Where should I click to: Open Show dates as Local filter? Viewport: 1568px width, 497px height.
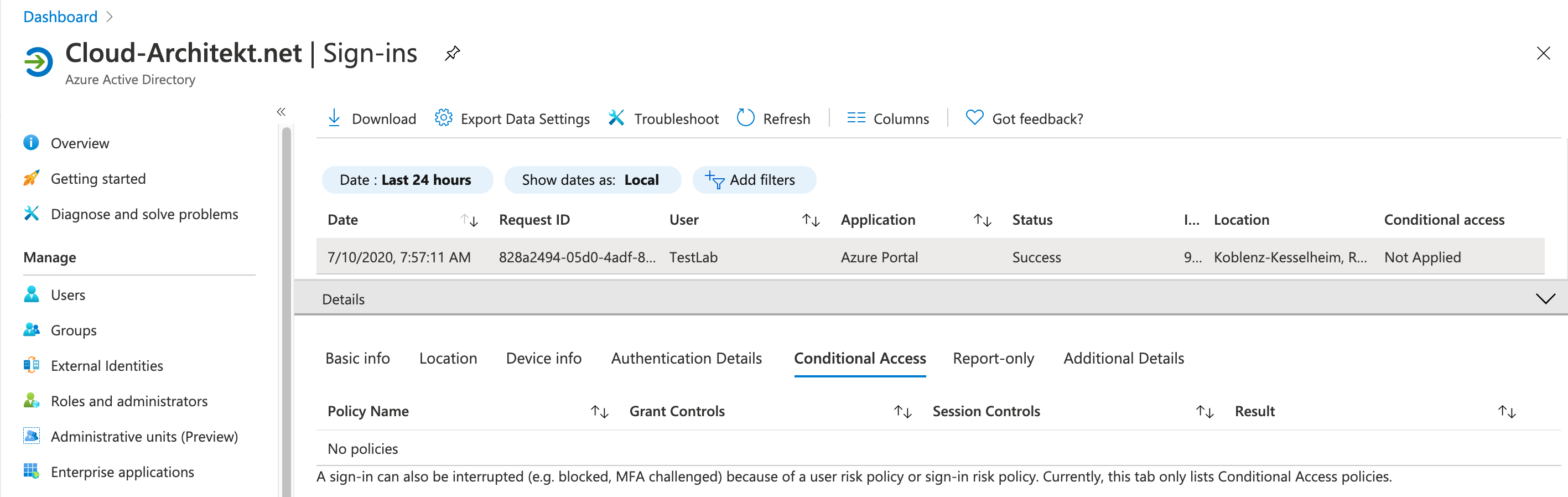[592, 180]
